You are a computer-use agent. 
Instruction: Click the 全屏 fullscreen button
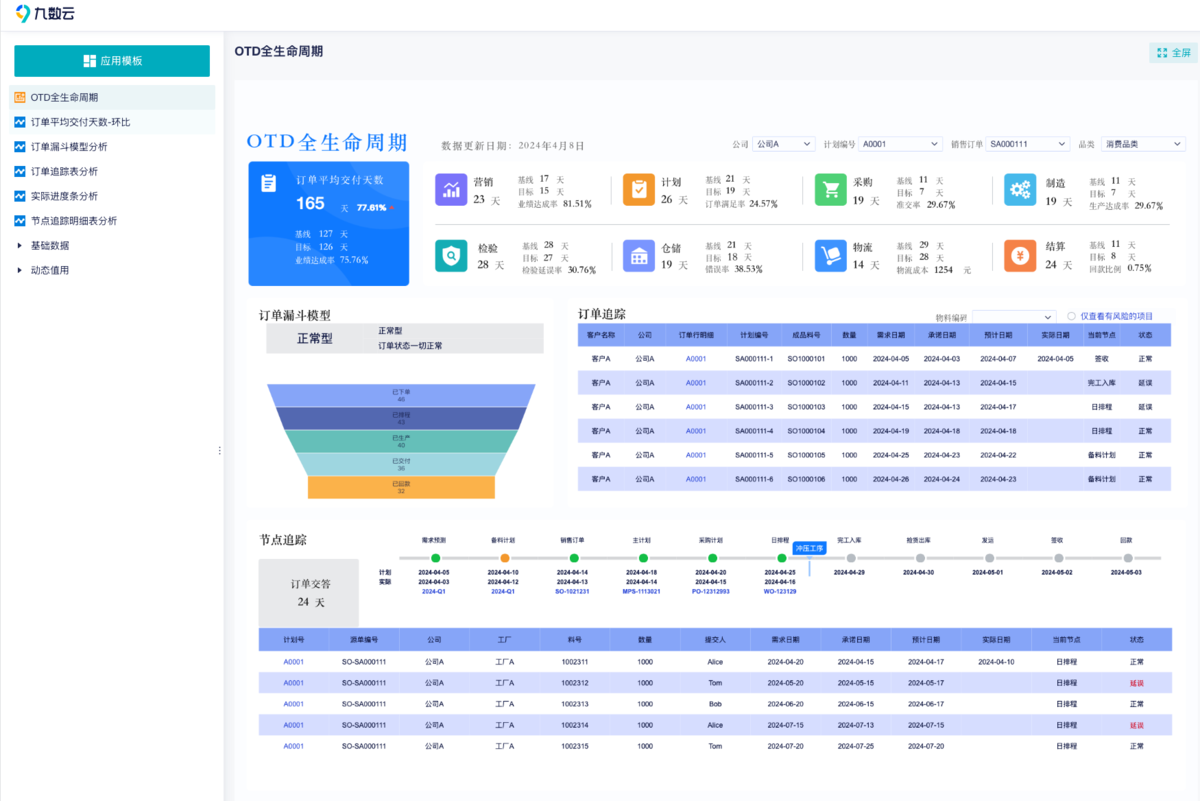point(1173,53)
